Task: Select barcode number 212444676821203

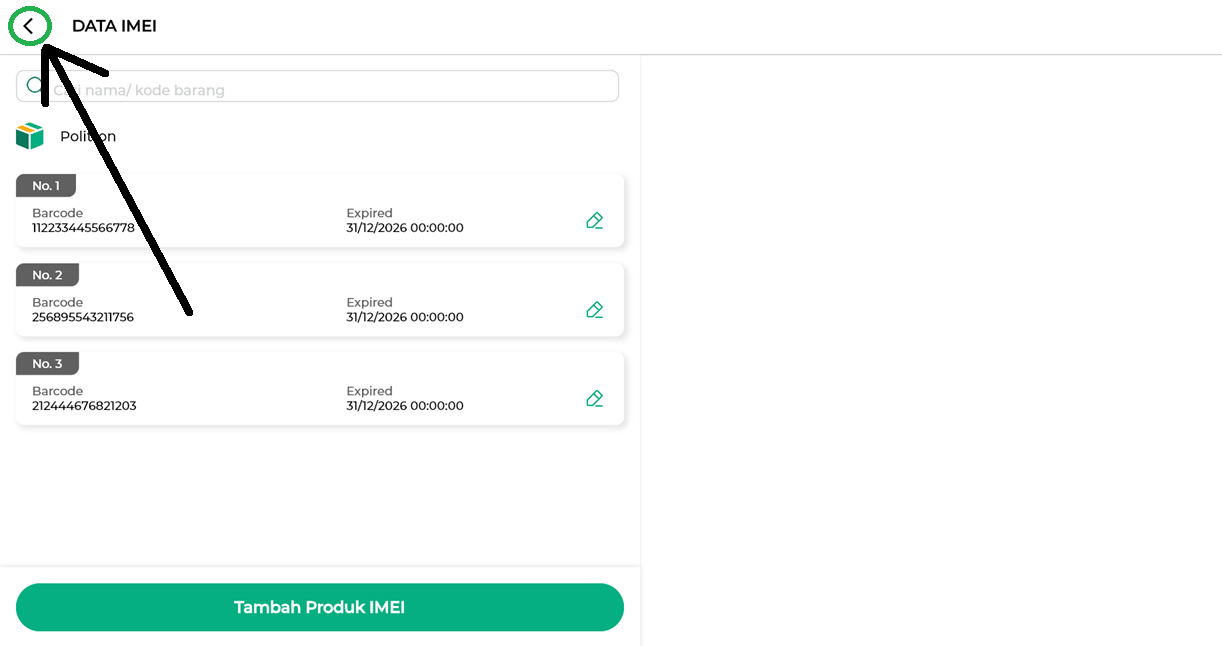Action: click(x=84, y=406)
